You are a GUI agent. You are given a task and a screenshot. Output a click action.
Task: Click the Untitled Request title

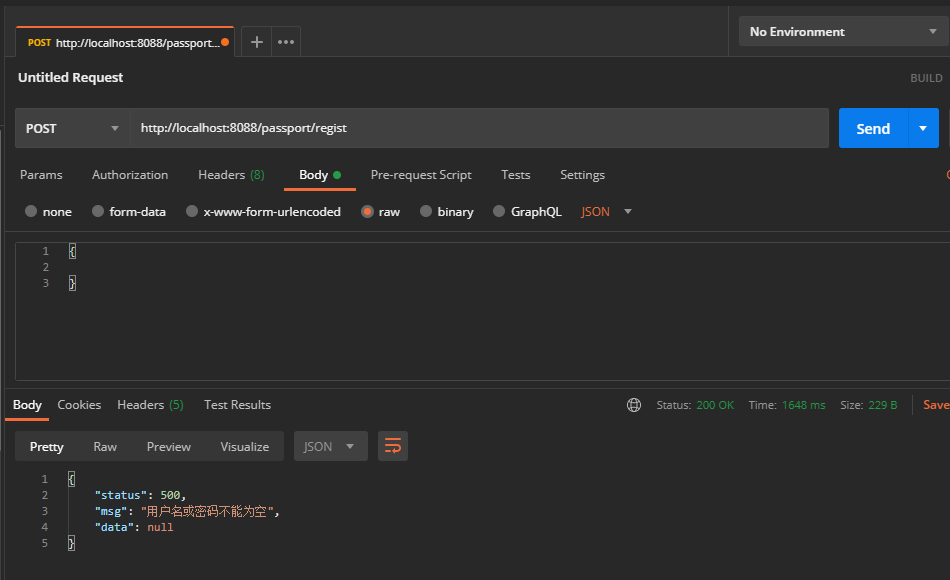pyautogui.click(x=70, y=78)
